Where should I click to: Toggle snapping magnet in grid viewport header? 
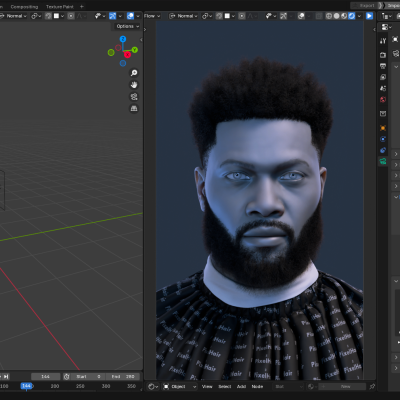(x=48, y=16)
